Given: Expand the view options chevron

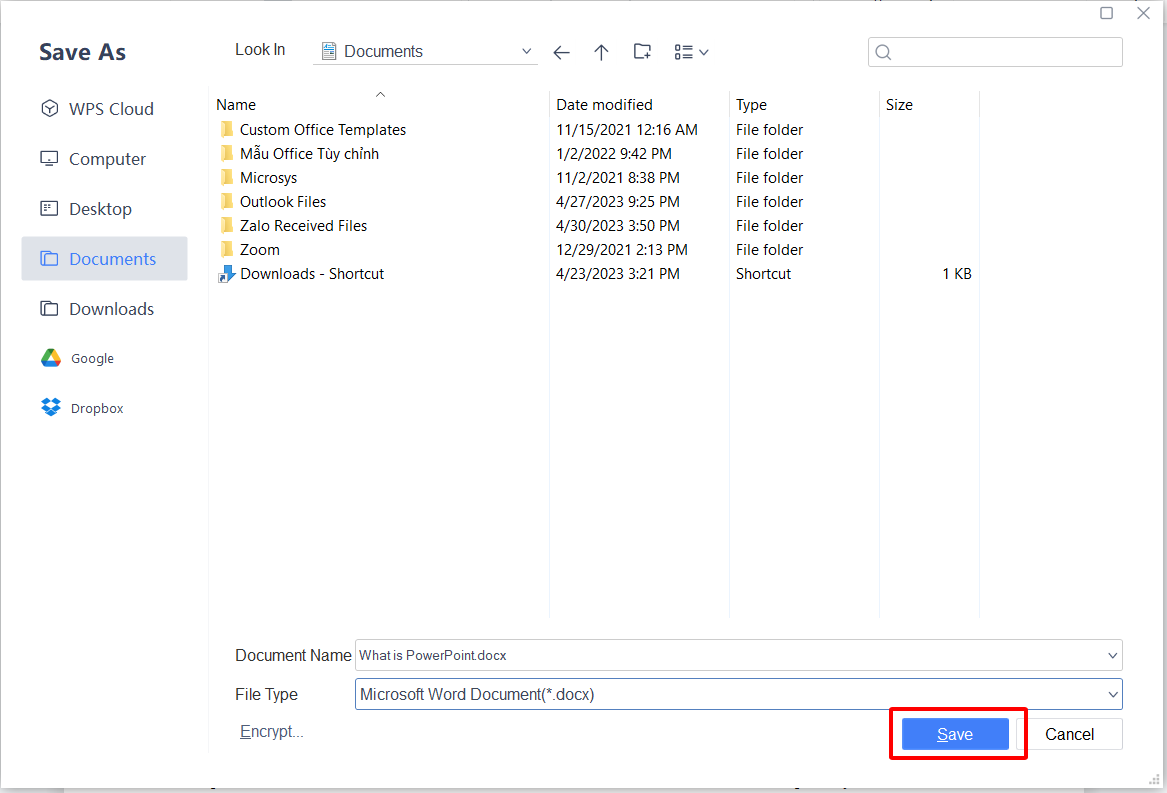Looking at the screenshot, I should (x=706, y=51).
